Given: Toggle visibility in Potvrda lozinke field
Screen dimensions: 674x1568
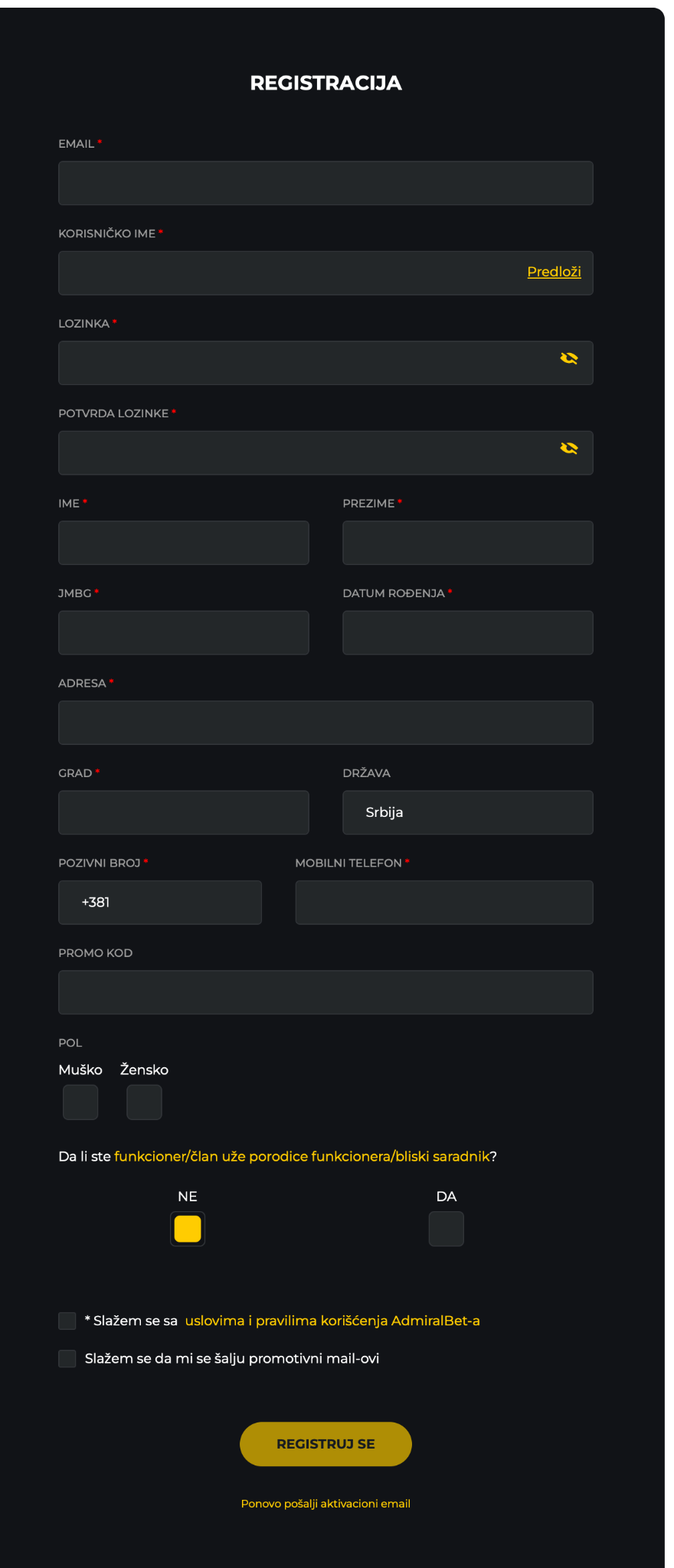Looking at the screenshot, I should [x=568, y=449].
